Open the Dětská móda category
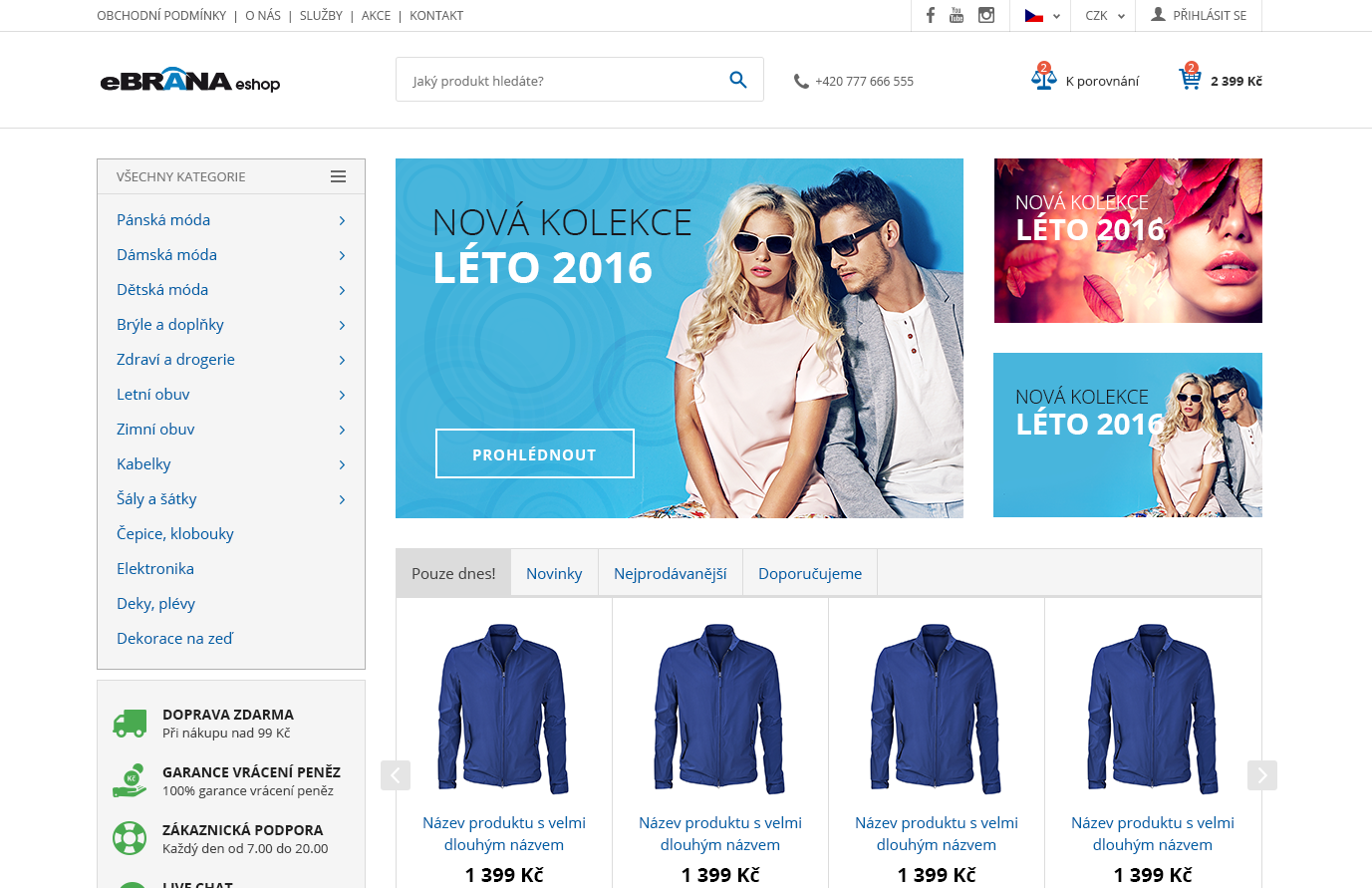The height and width of the screenshot is (888, 1372). coord(162,290)
